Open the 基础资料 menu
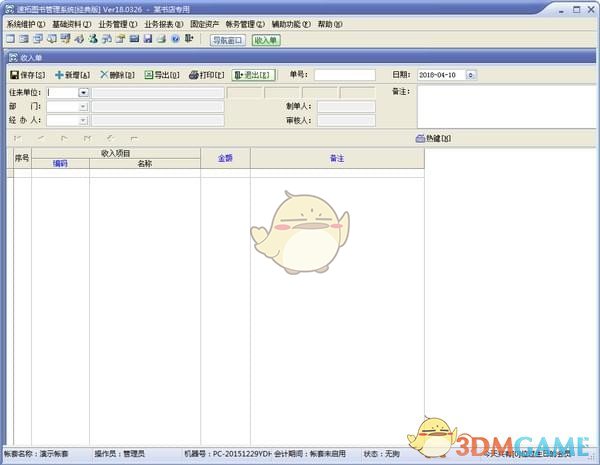Viewport: 600px width, 465px height. 72,24
